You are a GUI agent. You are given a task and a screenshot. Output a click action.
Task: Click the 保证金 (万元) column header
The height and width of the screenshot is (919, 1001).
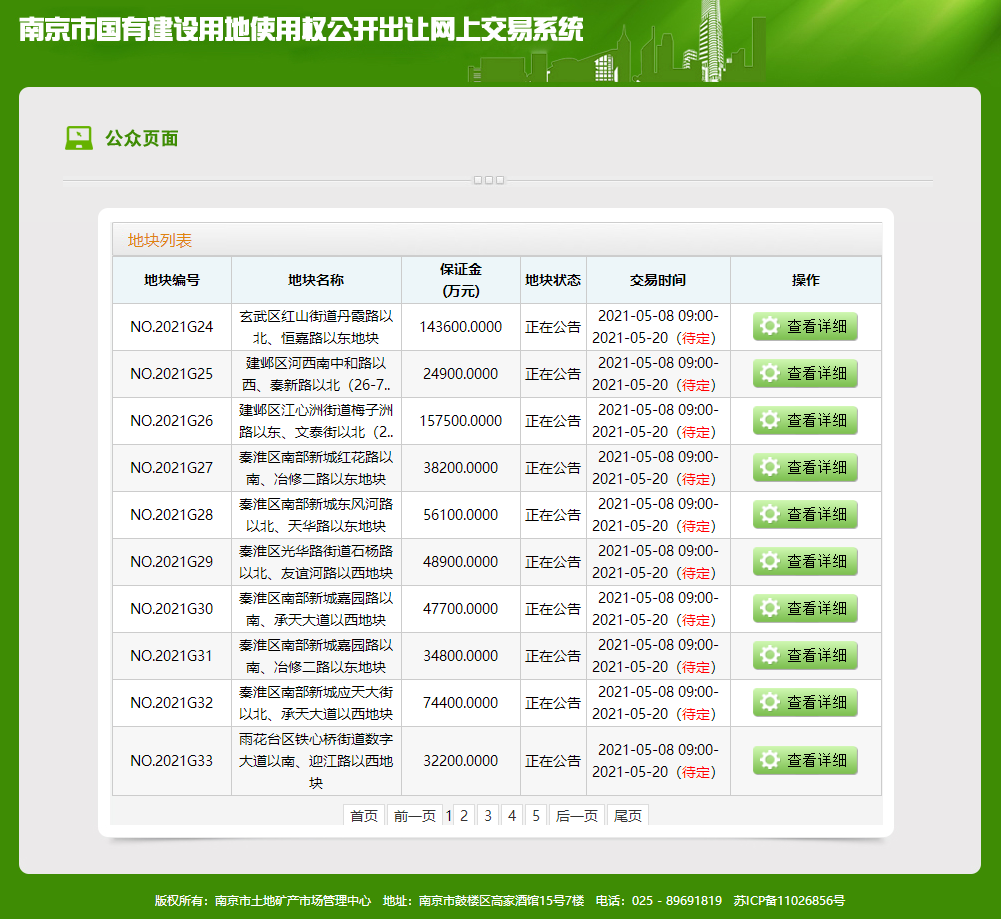tap(460, 280)
